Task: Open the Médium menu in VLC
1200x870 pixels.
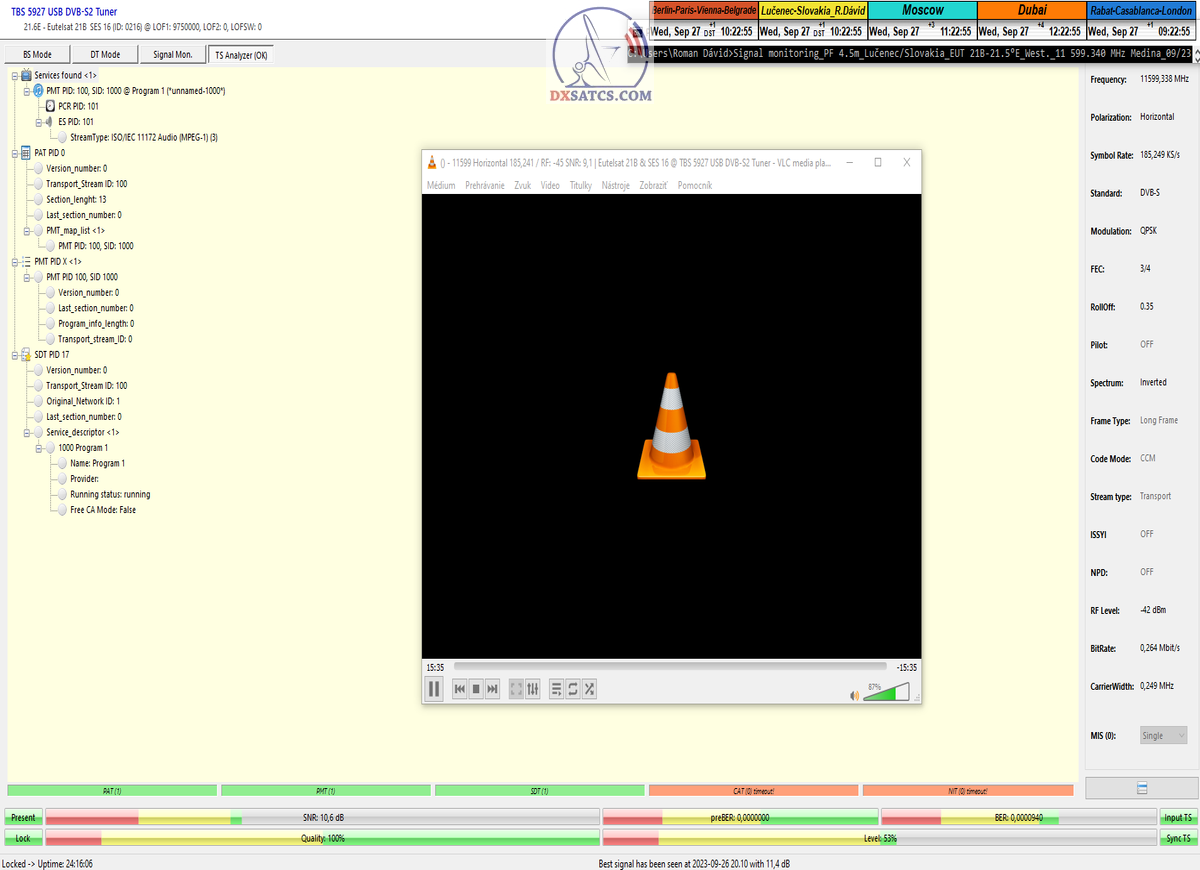Action: pos(441,185)
